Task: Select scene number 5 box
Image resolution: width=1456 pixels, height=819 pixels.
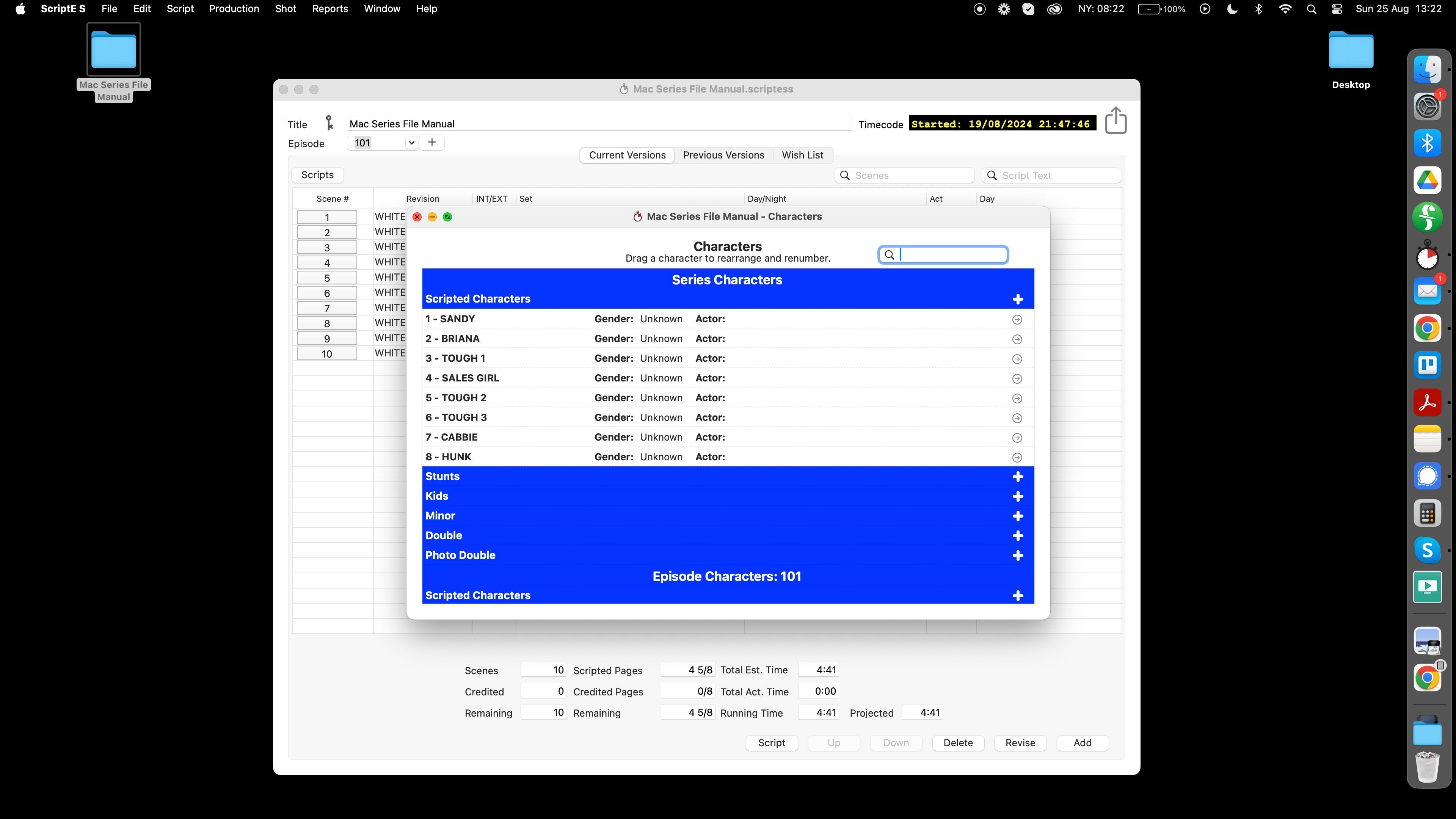Action: pos(327,278)
